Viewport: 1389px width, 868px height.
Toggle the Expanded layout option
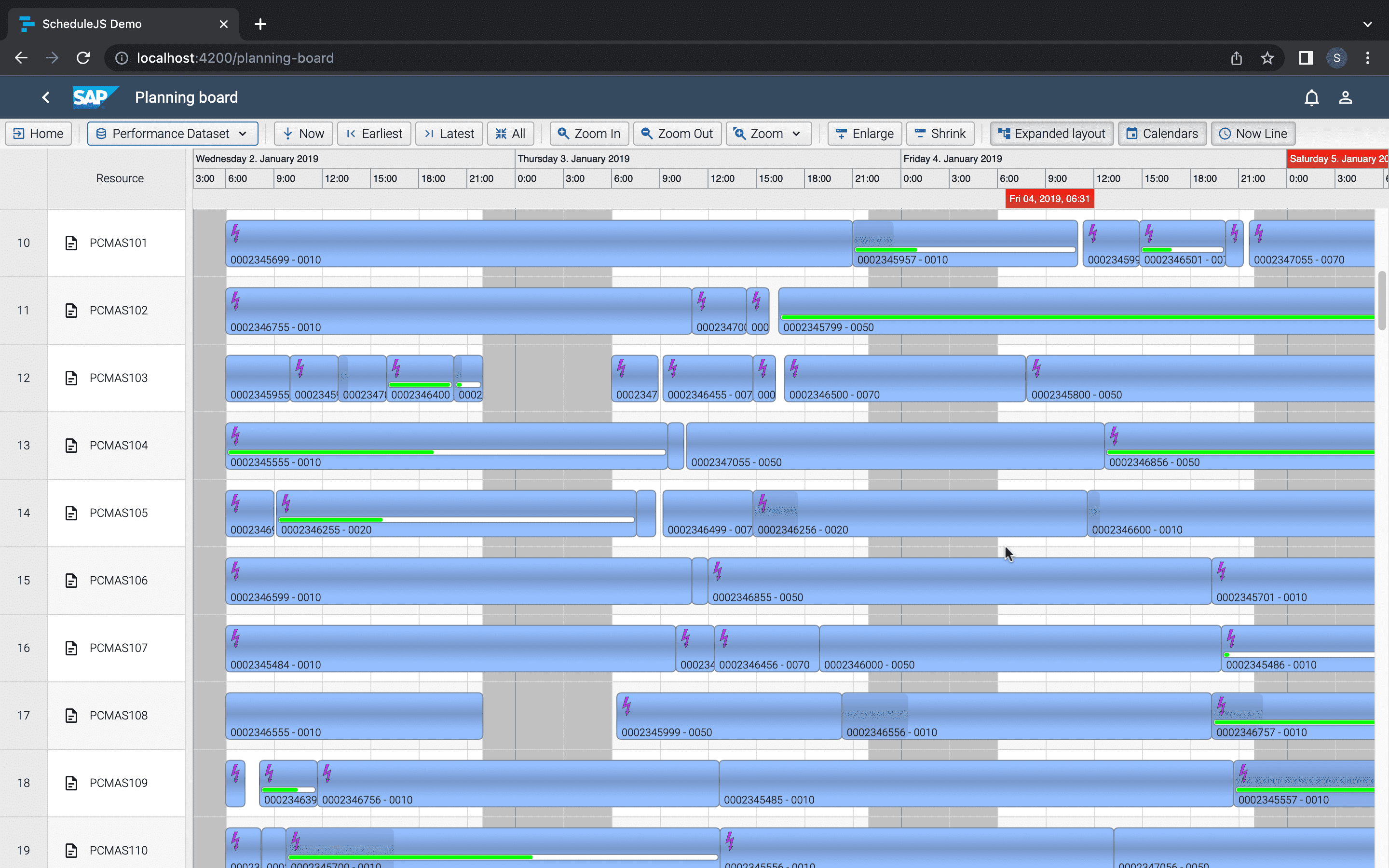click(x=1051, y=133)
